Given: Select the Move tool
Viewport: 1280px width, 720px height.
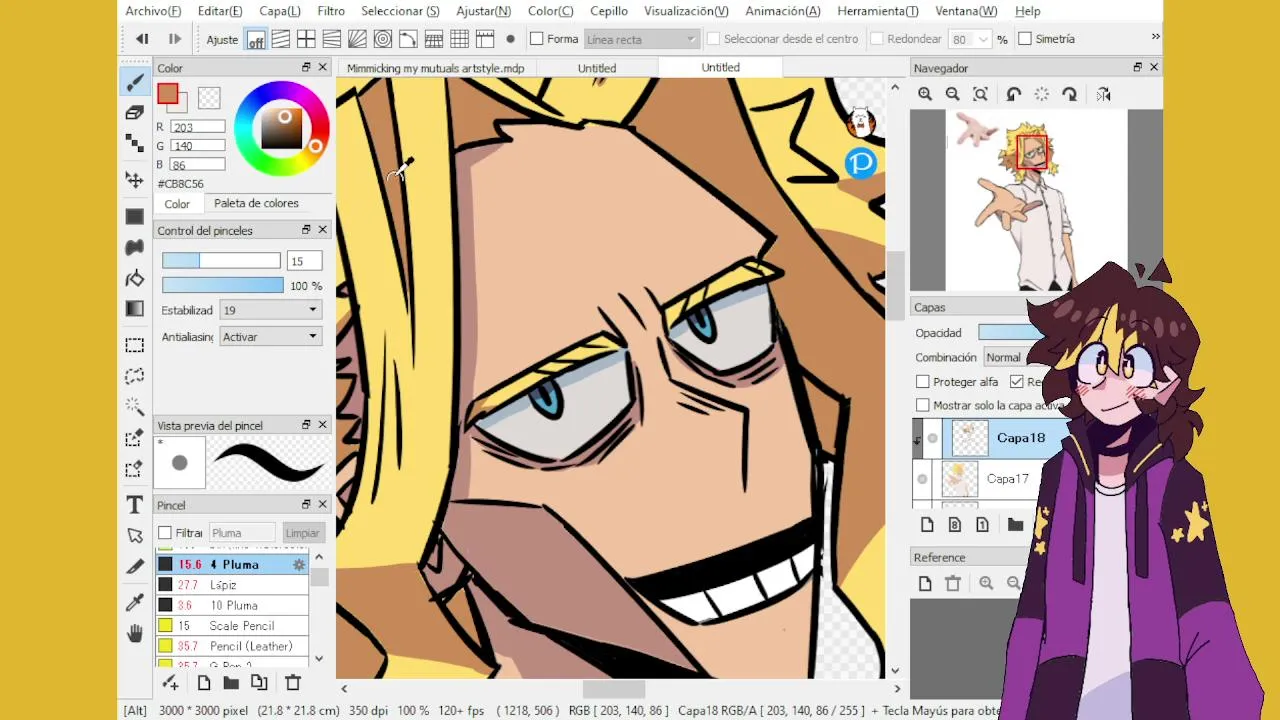Looking at the screenshot, I should 135,180.
